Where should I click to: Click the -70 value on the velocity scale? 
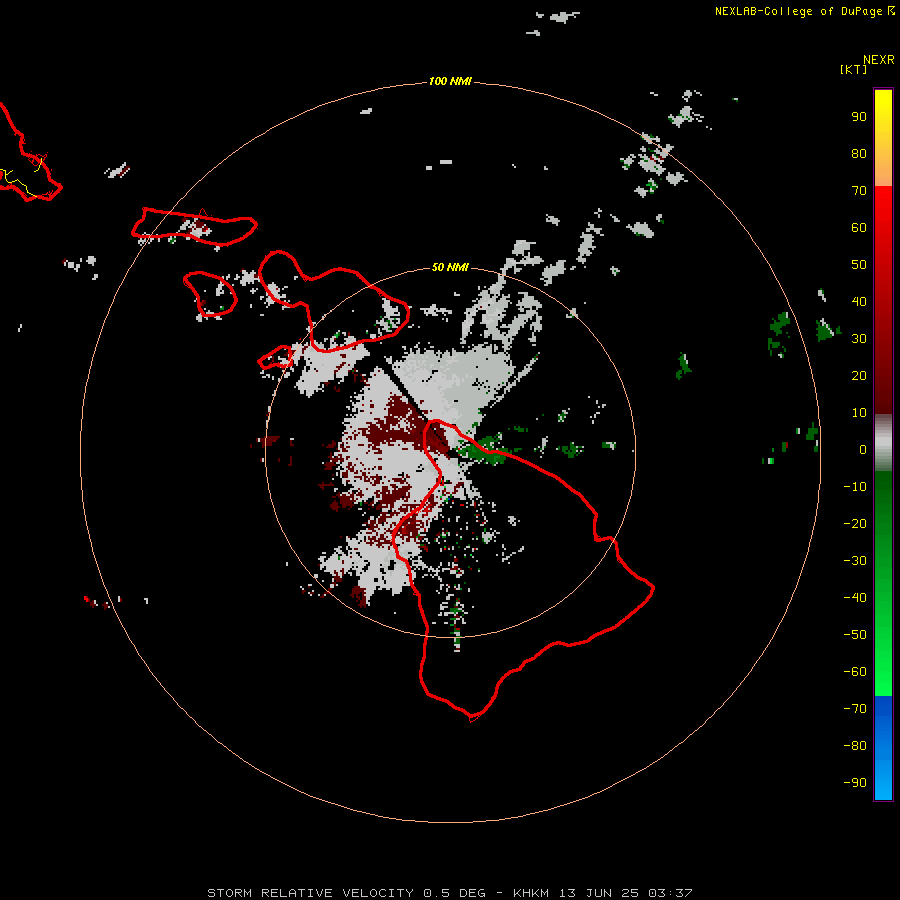tap(855, 709)
